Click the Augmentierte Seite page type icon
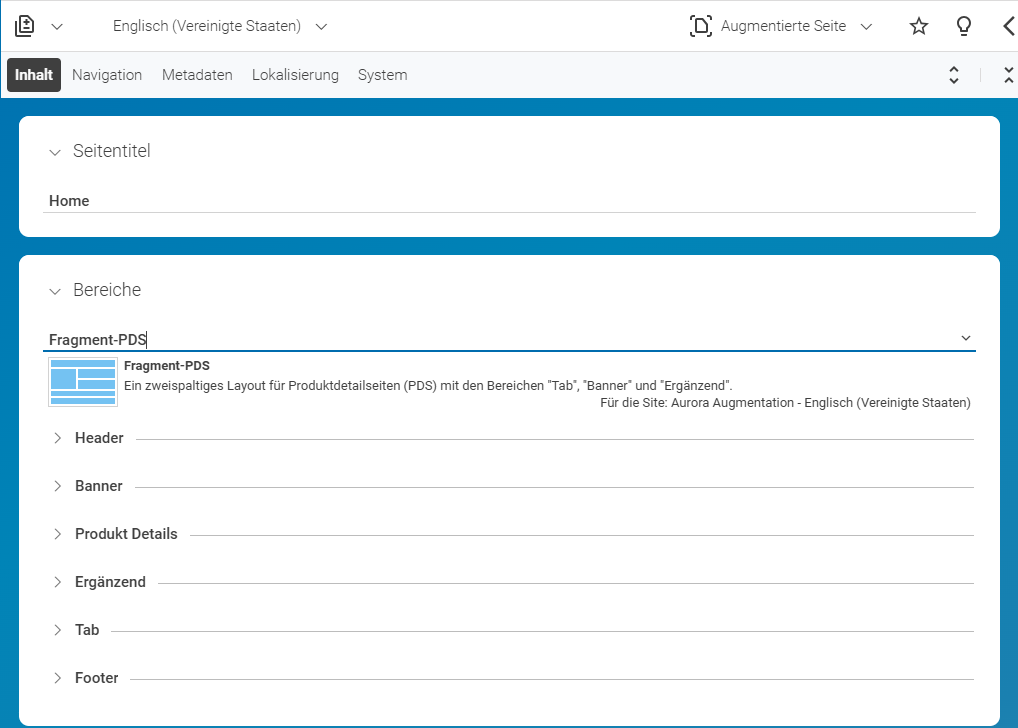1018x728 pixels. point(701,26)
